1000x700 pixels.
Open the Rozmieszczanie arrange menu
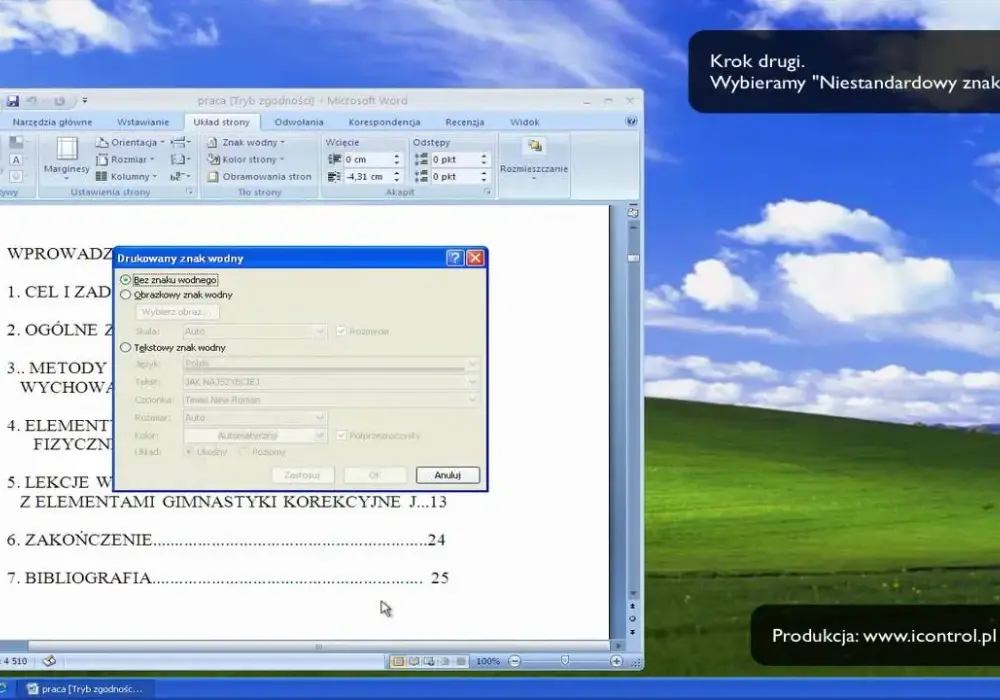pos(534,159)
